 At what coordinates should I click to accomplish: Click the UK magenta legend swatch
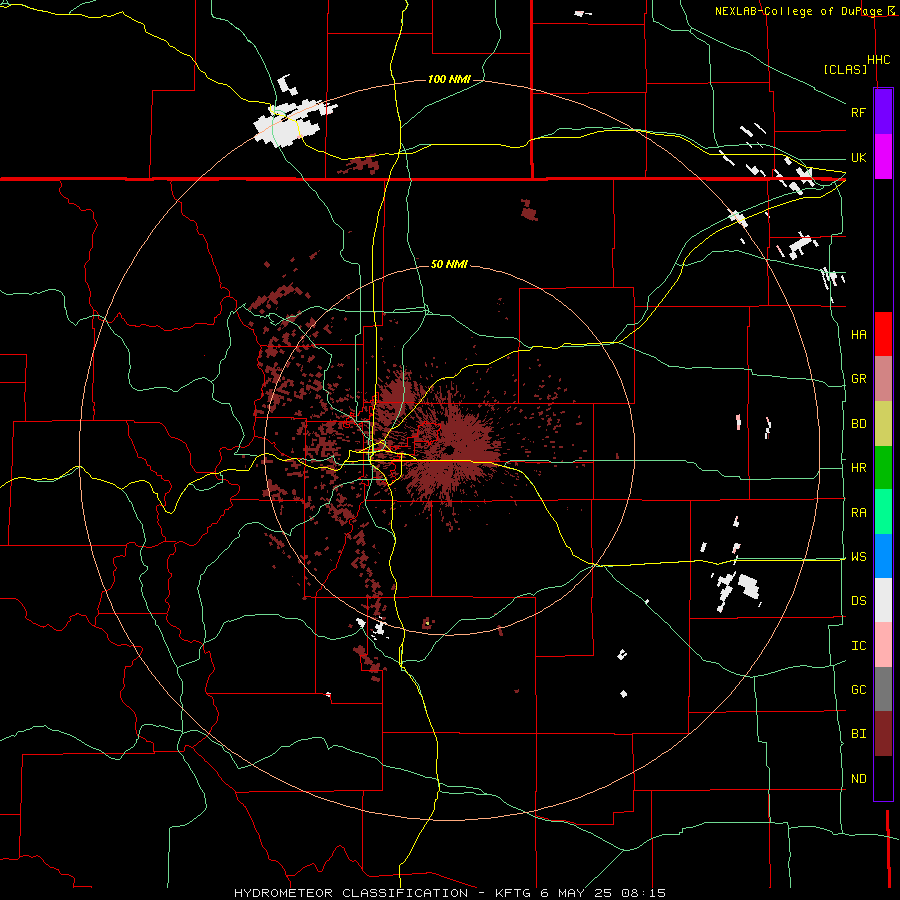point(883,157)
